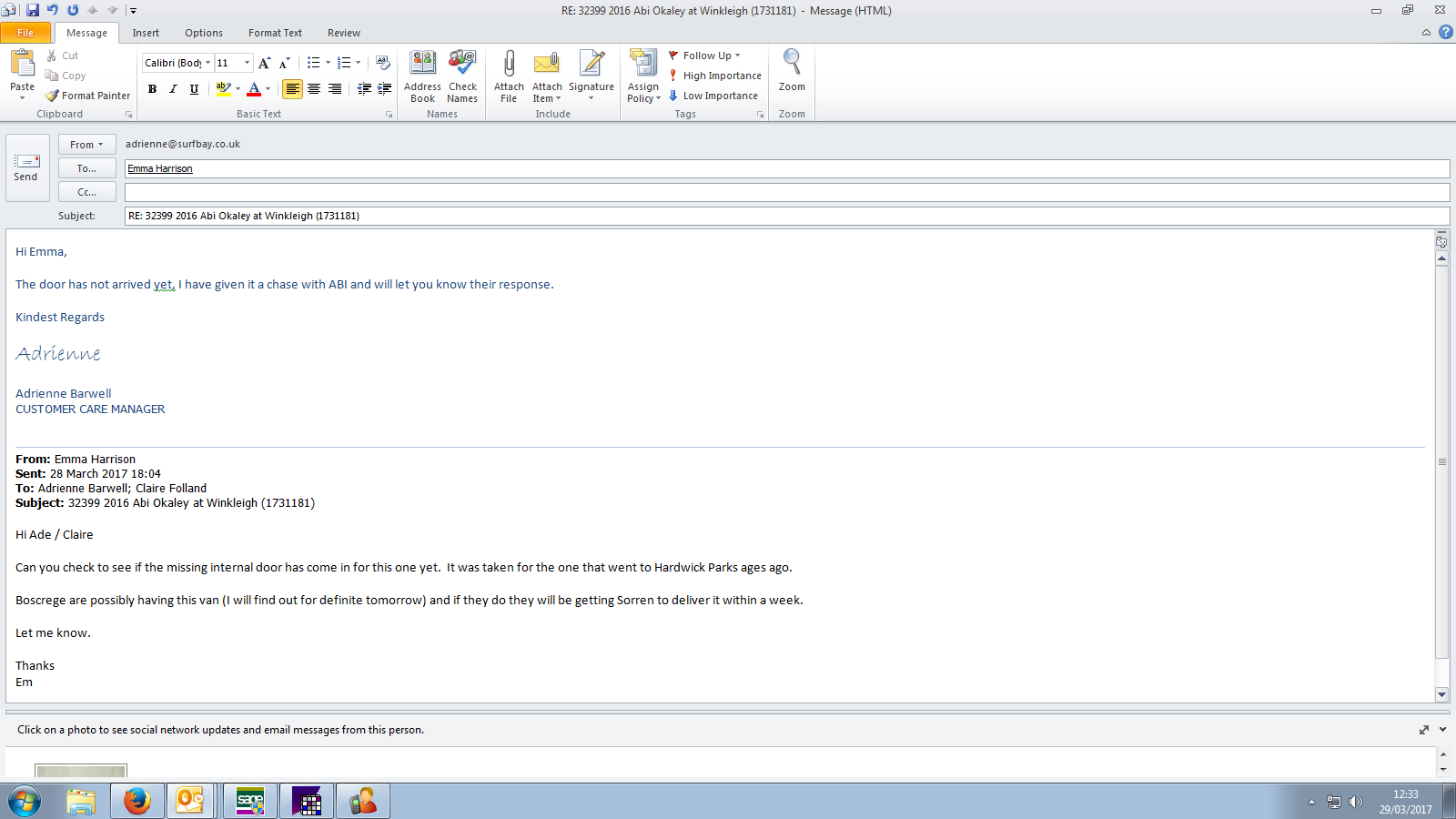This screenshot has width=1456, height=819.
Task: Click the Cc address field
Action: pos(787,192)
